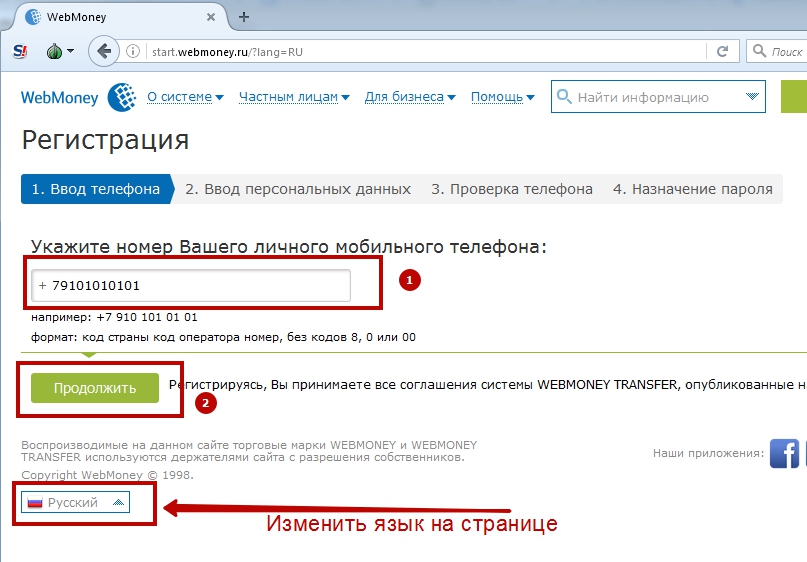Click the Наши приложения label
This screenshot has height=562, width=807.
pos(709,453)
